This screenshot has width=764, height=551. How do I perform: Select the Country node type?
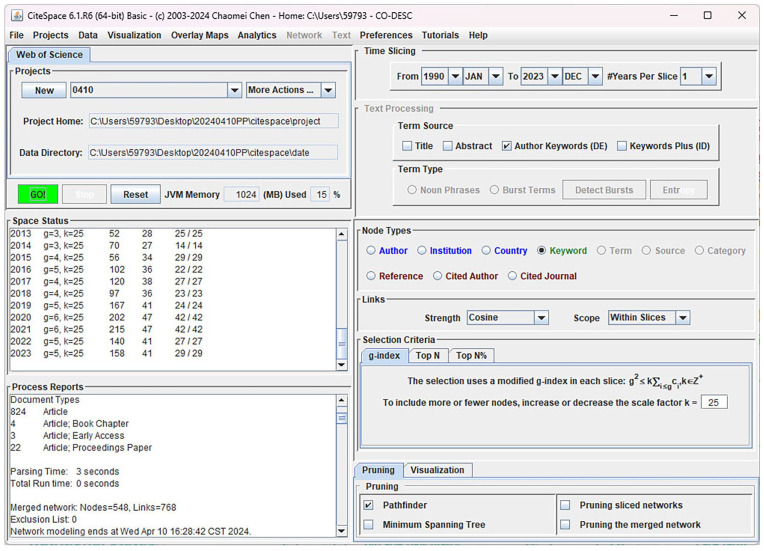pyautogui.click(x=486, y=250)
